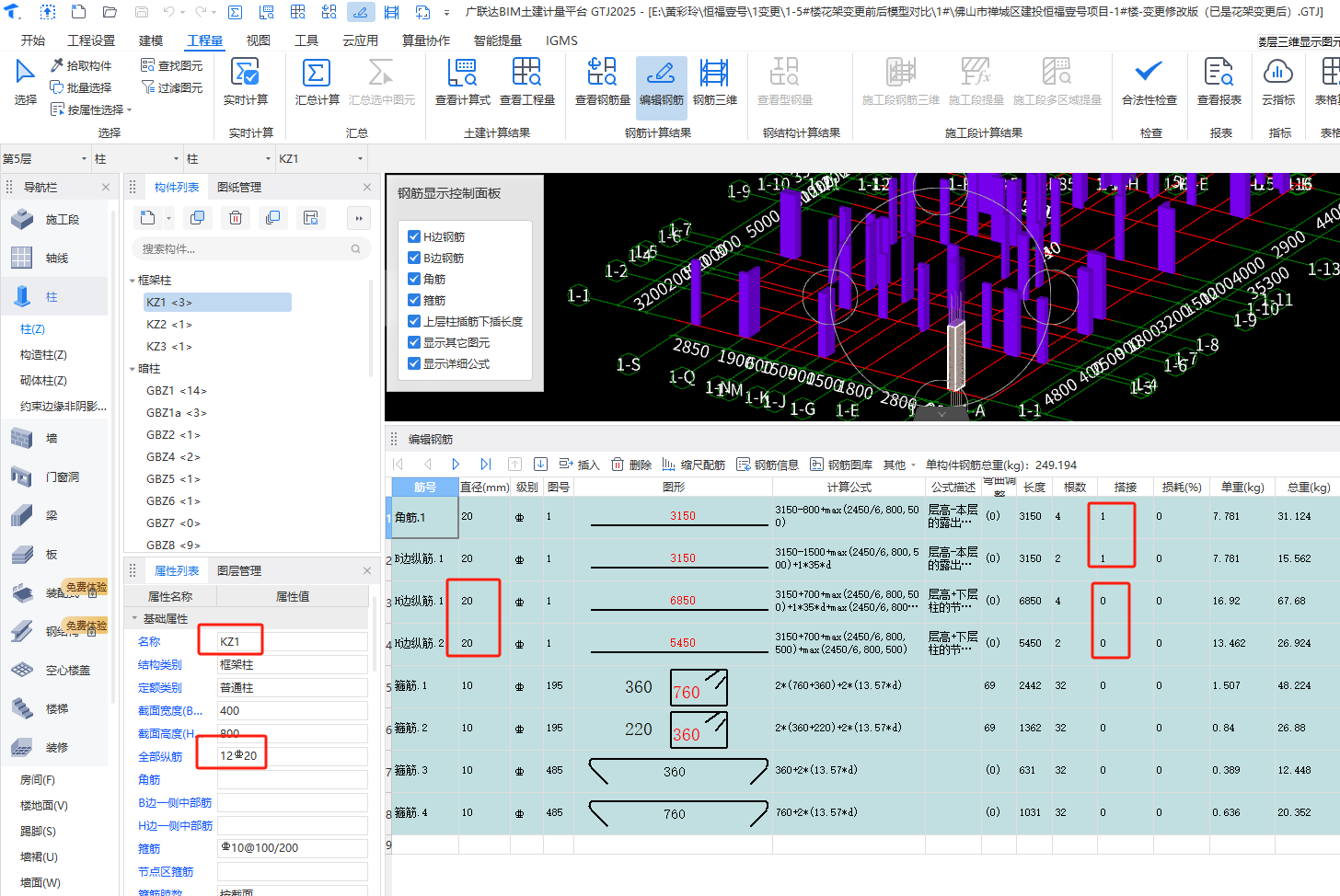The image size is (1340, 896).
Task: Click new component icon in 构件列表
Action: coord(148,218)
